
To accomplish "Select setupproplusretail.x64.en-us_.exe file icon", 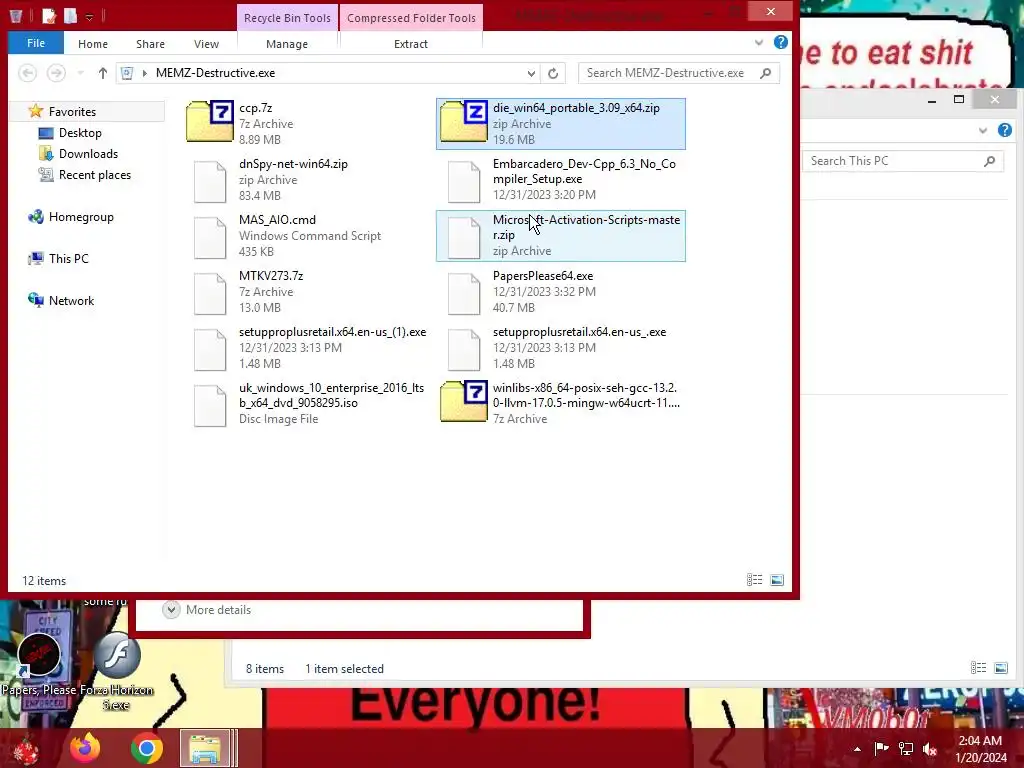I will click(464, 349).
